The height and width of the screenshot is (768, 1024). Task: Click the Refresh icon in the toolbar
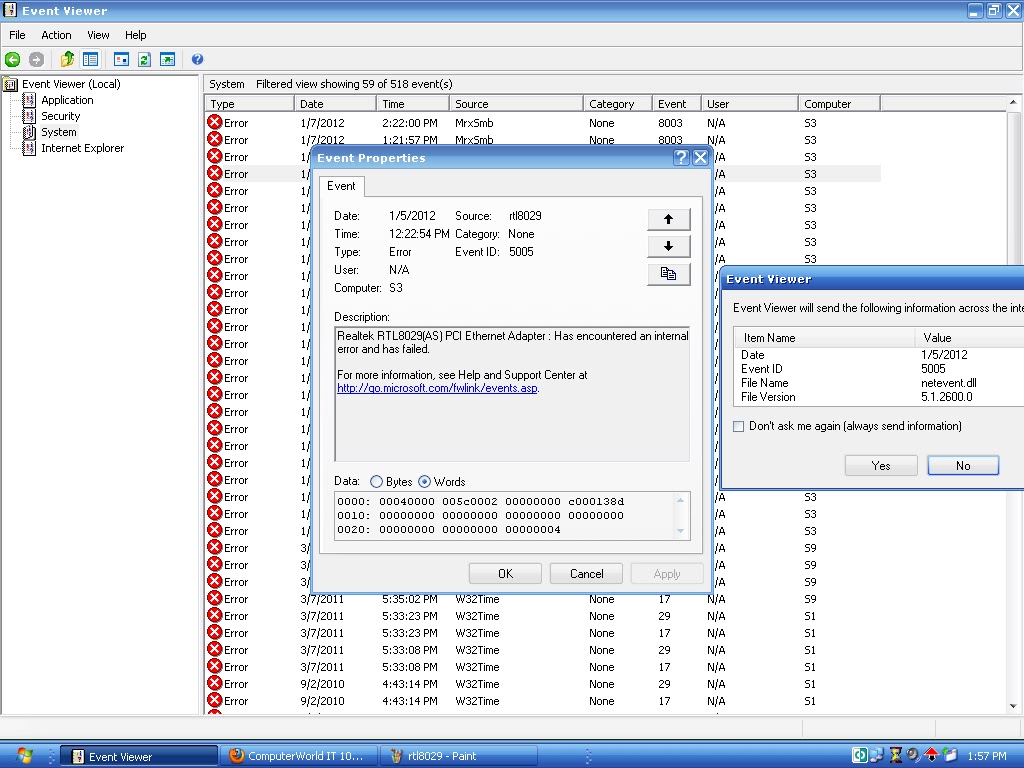point(143,59)
